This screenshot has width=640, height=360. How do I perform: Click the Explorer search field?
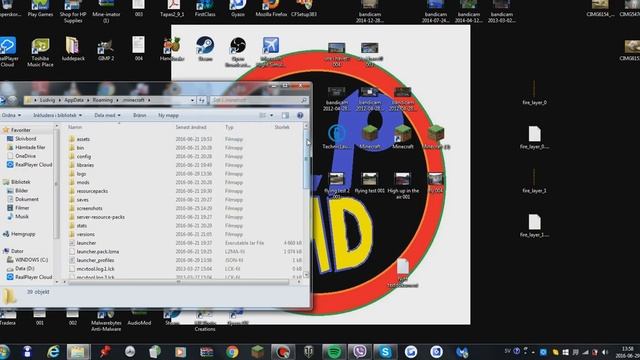pyautogui.click(x=259, y=100)
